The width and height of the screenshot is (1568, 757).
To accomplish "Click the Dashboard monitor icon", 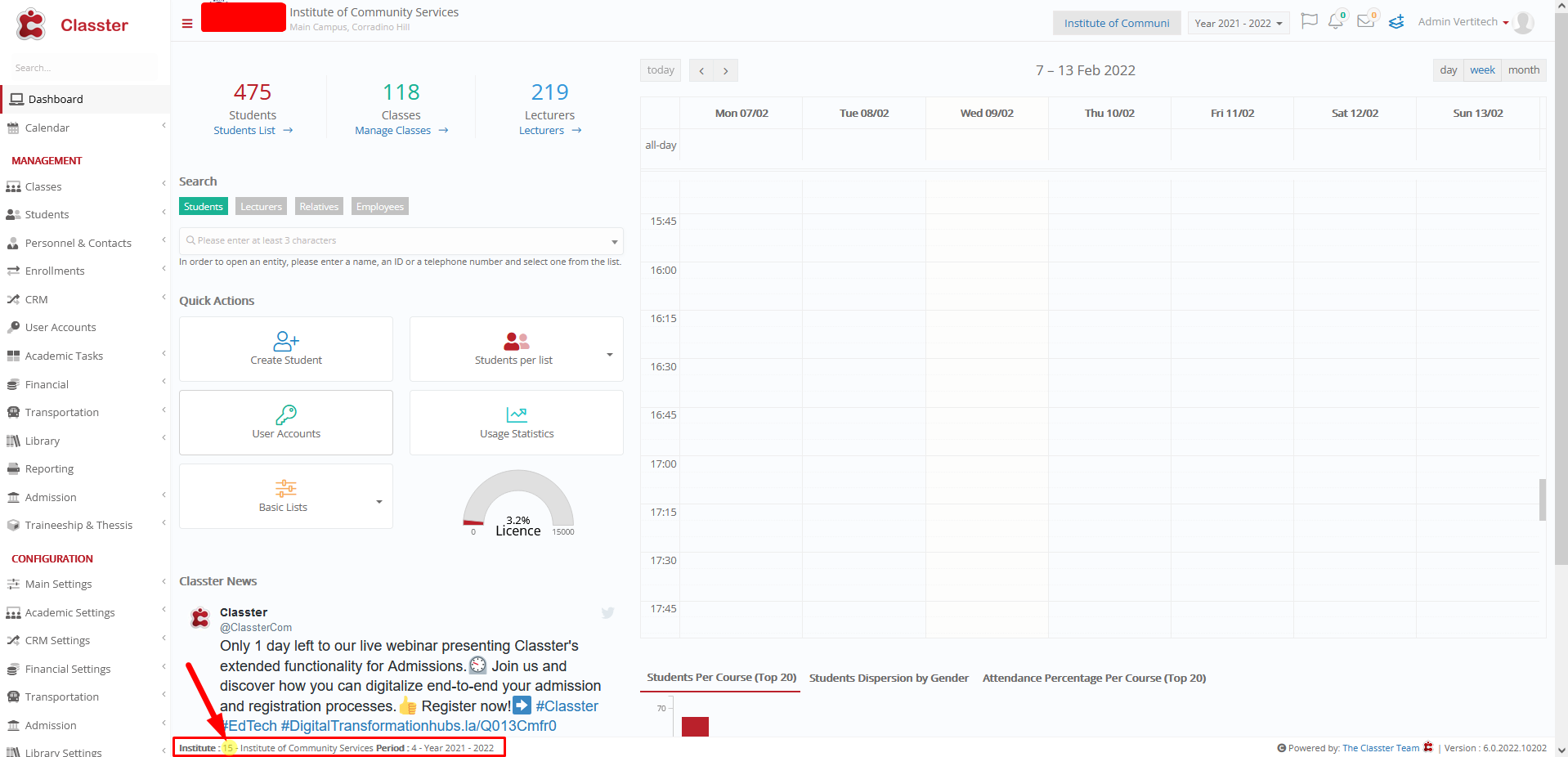I will tap(16, 100).
